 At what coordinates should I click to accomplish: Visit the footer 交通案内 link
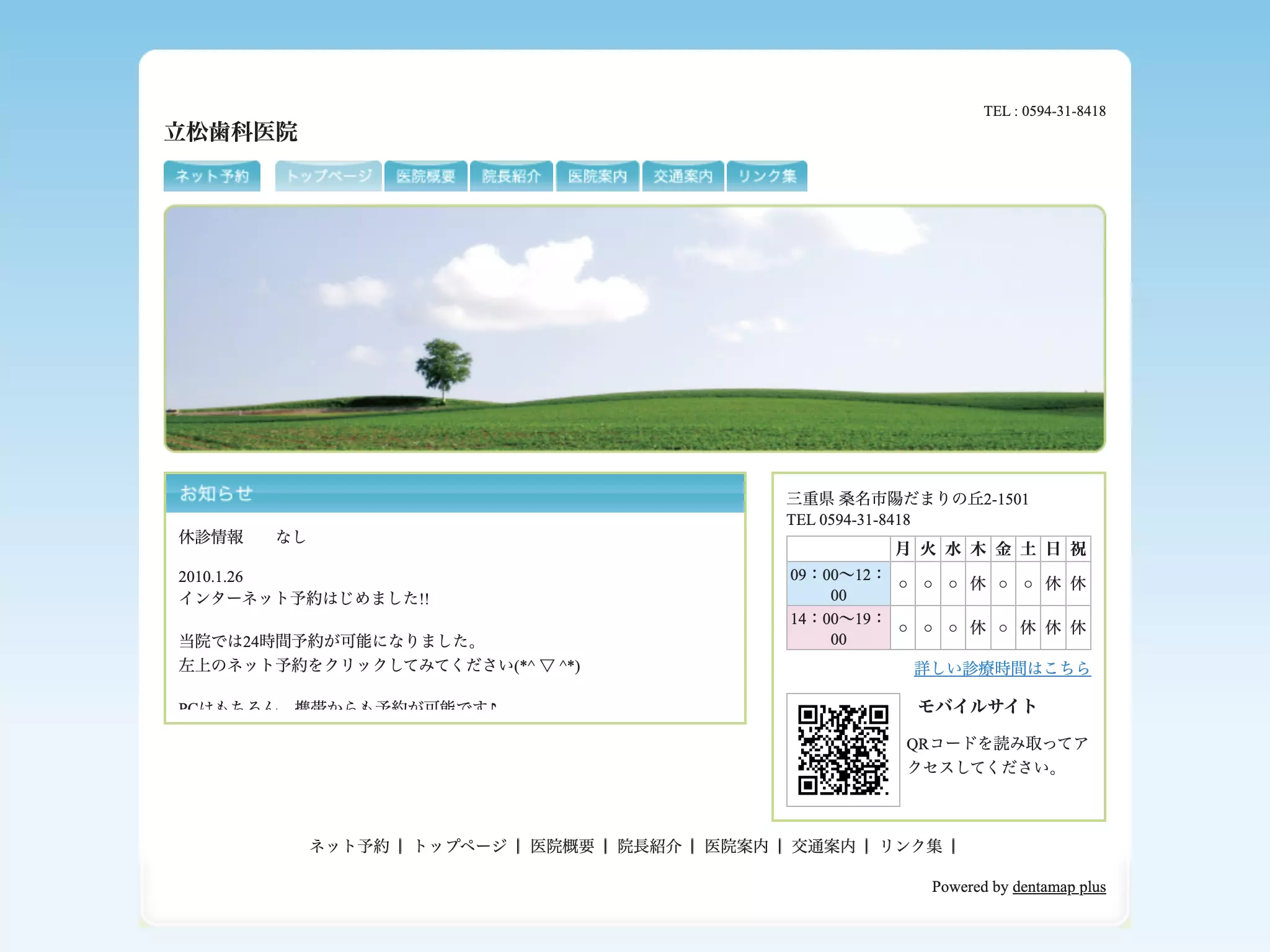pos(824,846)
